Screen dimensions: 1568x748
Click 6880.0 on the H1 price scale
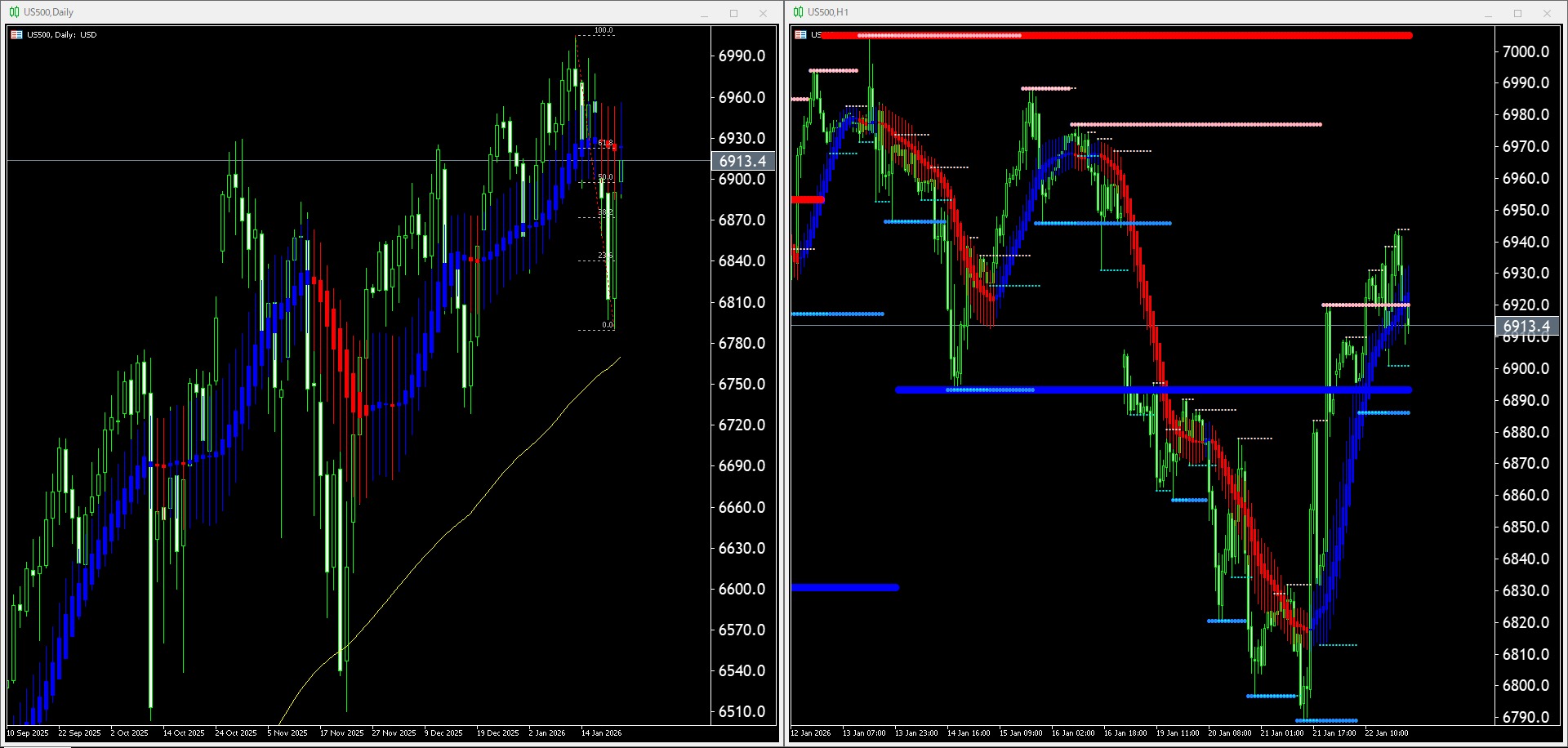1526,432
